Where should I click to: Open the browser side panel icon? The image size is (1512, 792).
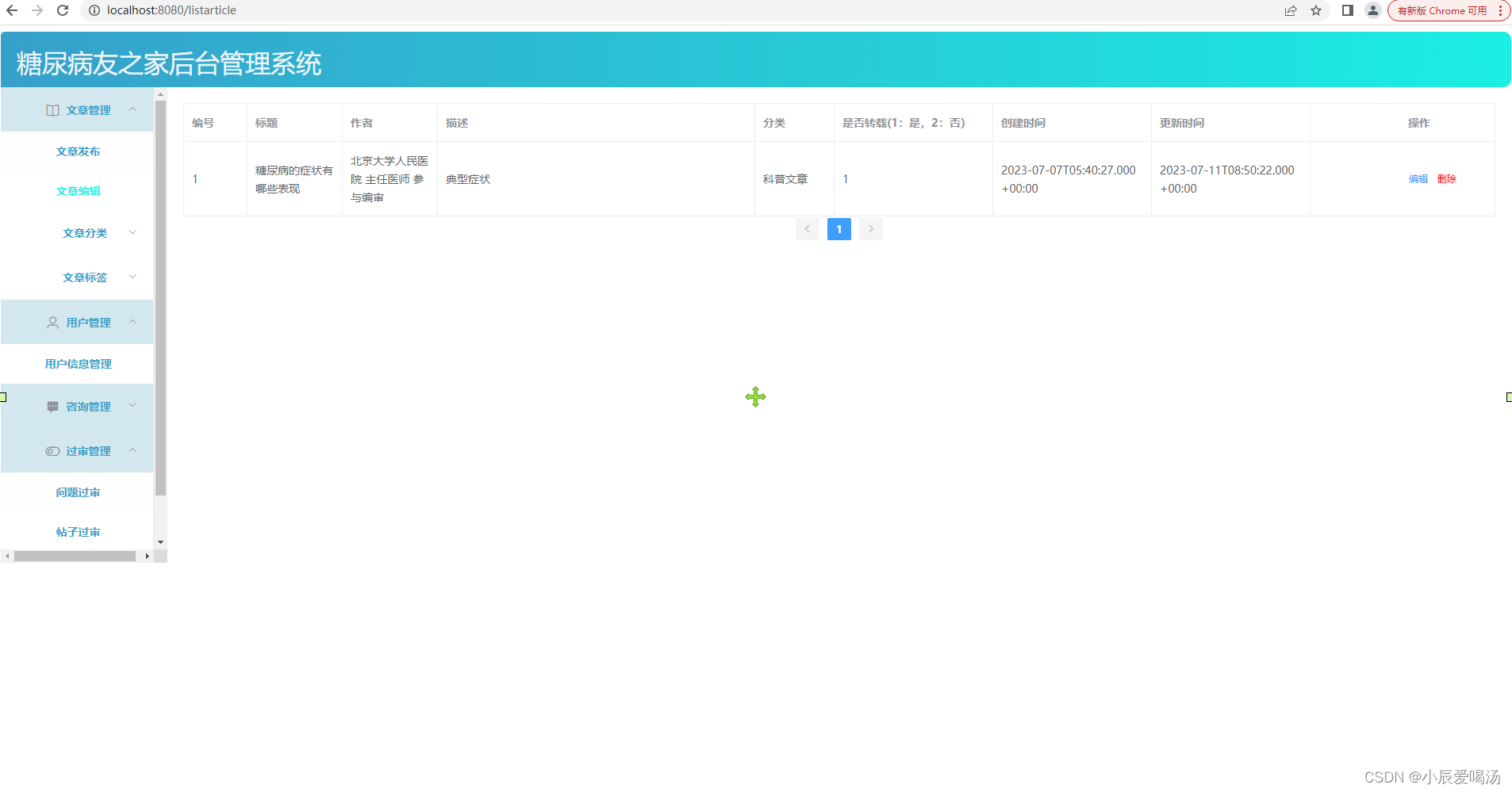click(1347, 10)
